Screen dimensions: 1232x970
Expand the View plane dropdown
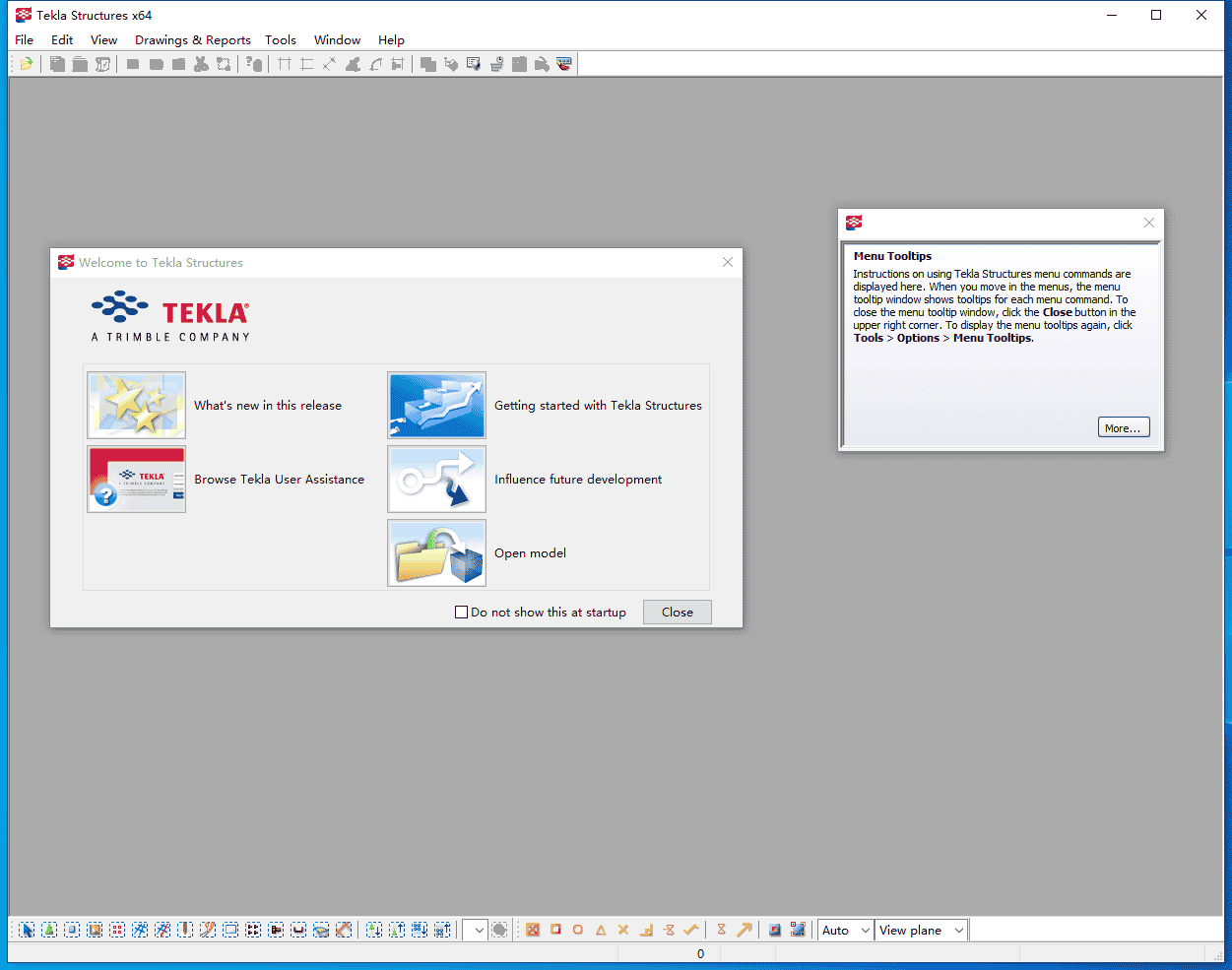[921, 930]
